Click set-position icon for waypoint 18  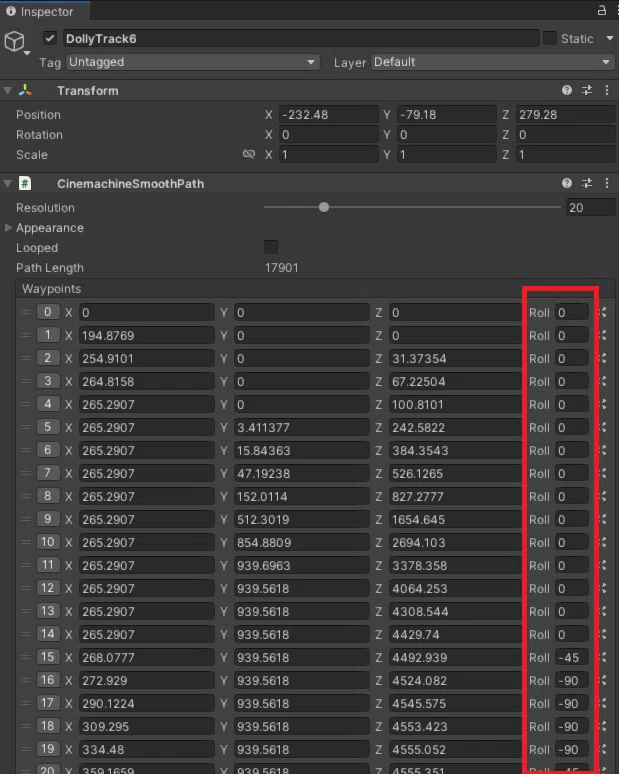(603, 726)
